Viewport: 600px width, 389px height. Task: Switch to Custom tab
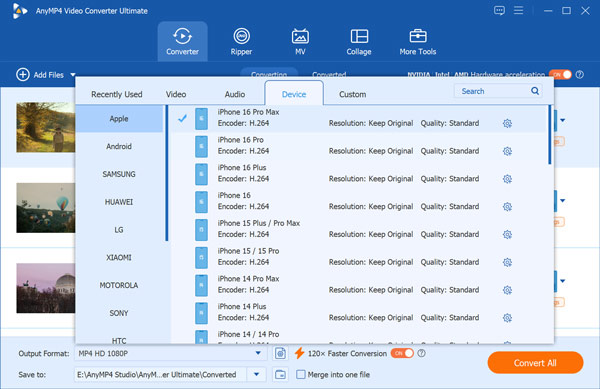tap(352, 94)
